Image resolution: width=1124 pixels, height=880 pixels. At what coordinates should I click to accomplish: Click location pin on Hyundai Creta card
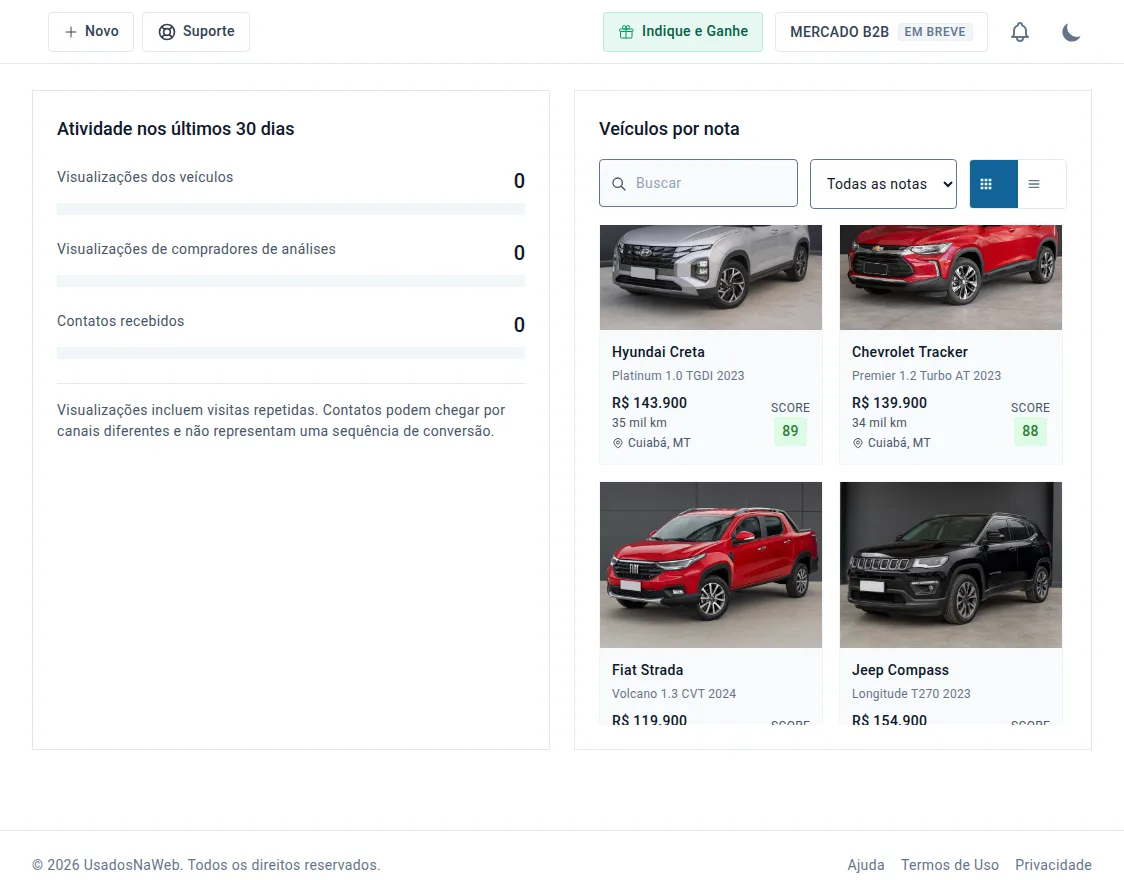click(618, 443)
